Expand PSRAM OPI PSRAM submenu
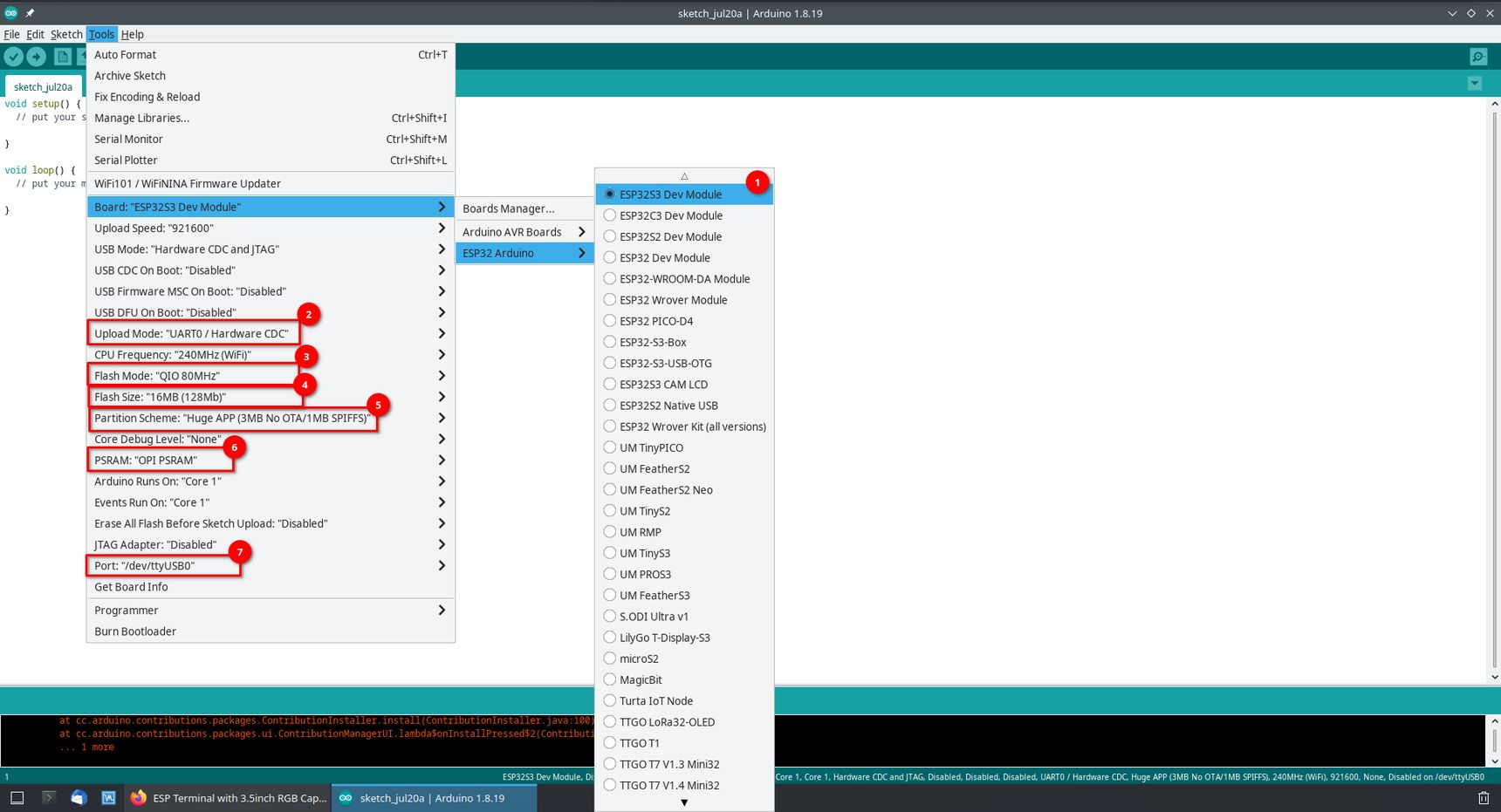Viewport: 1501px width, 812px height. click(x=271, y=461)
